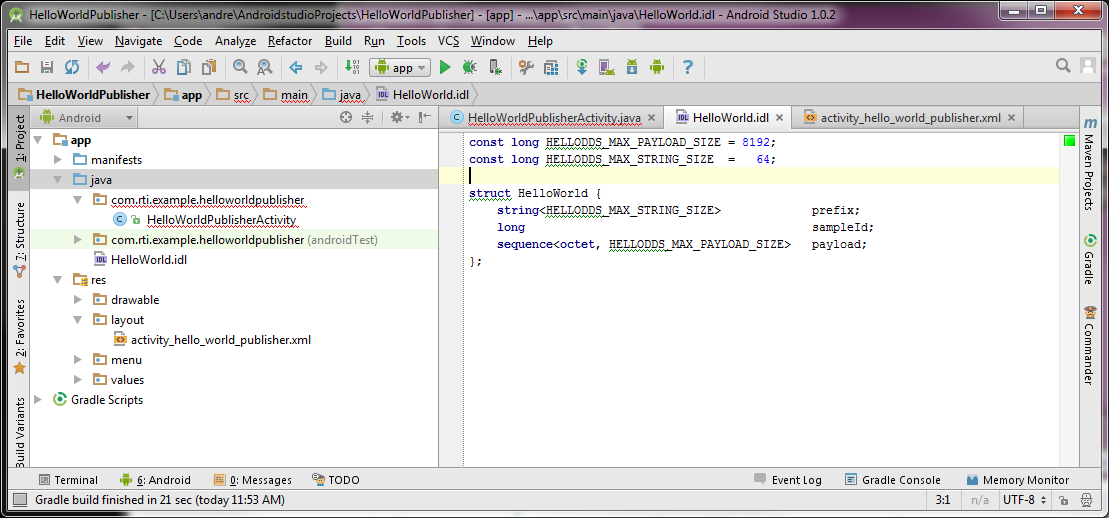Collapse the java folder node

pos(58,180)
